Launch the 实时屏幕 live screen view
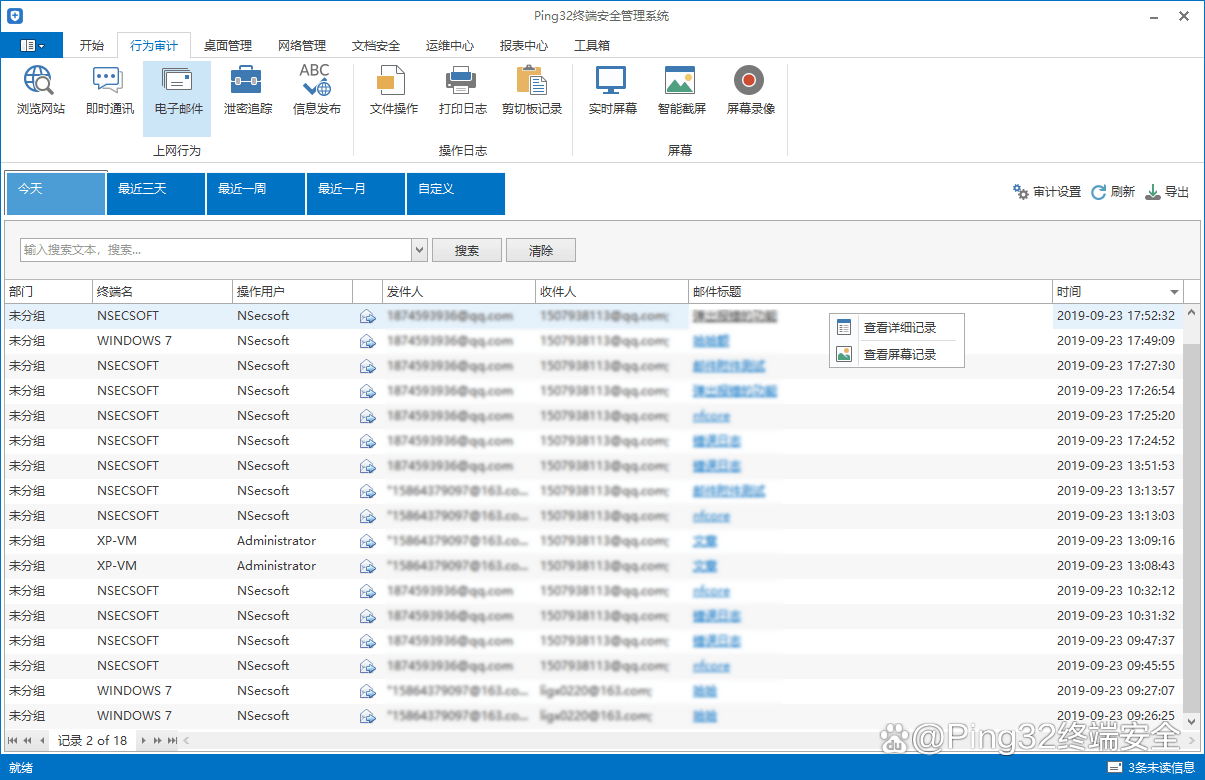This screenshot has width=1205, height=780. (x=612, y=91)
